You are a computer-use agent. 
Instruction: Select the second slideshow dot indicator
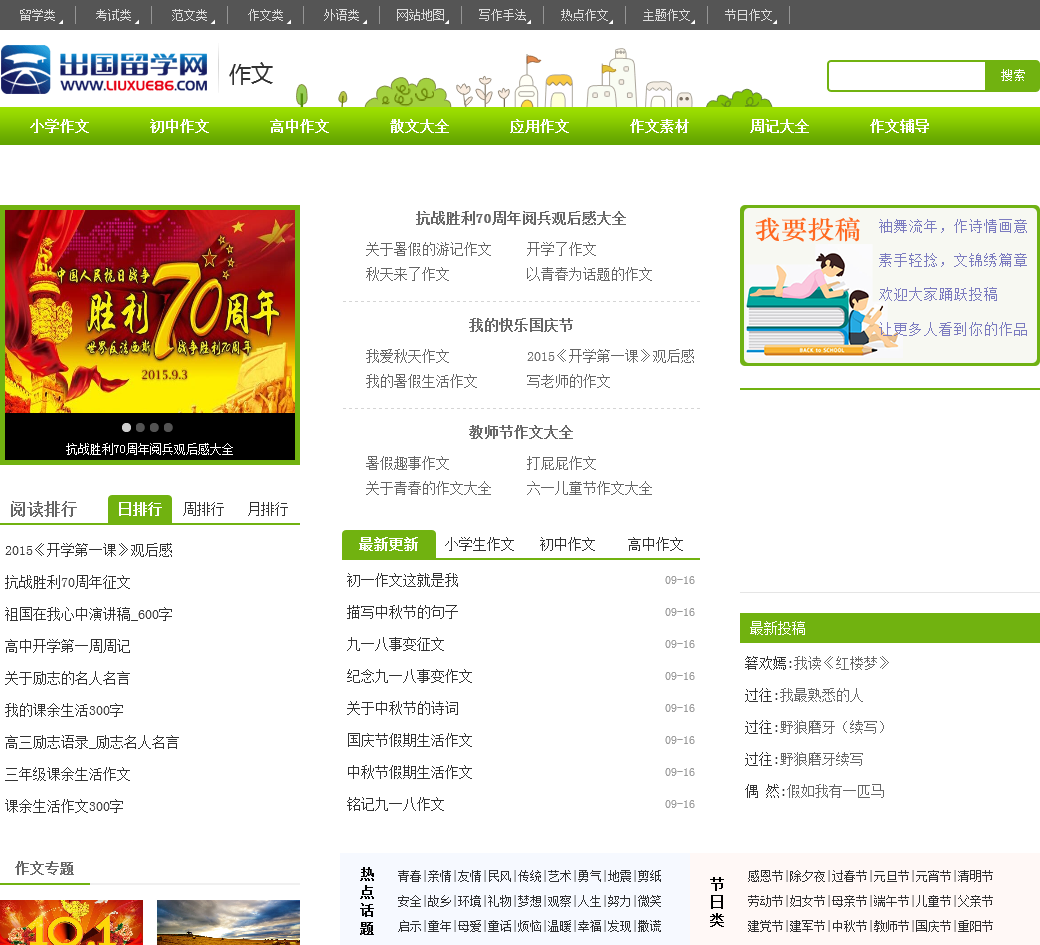click(140, 428)
